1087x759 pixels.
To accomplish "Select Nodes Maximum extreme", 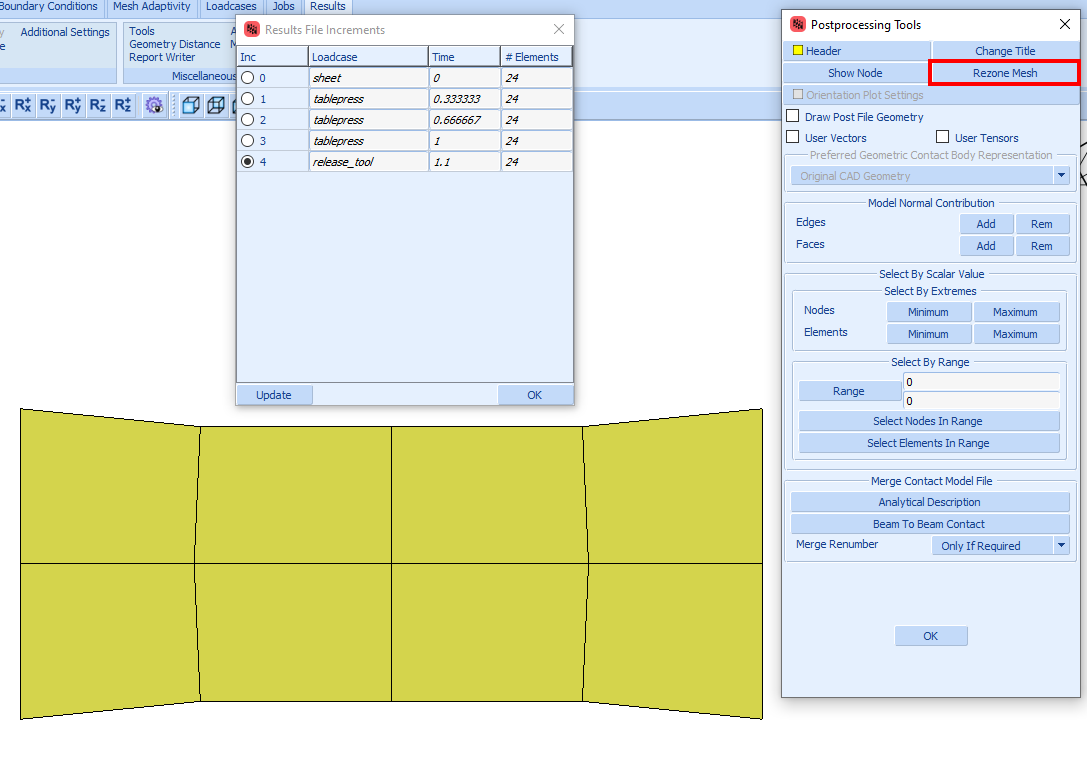I will coord(1016,312).
